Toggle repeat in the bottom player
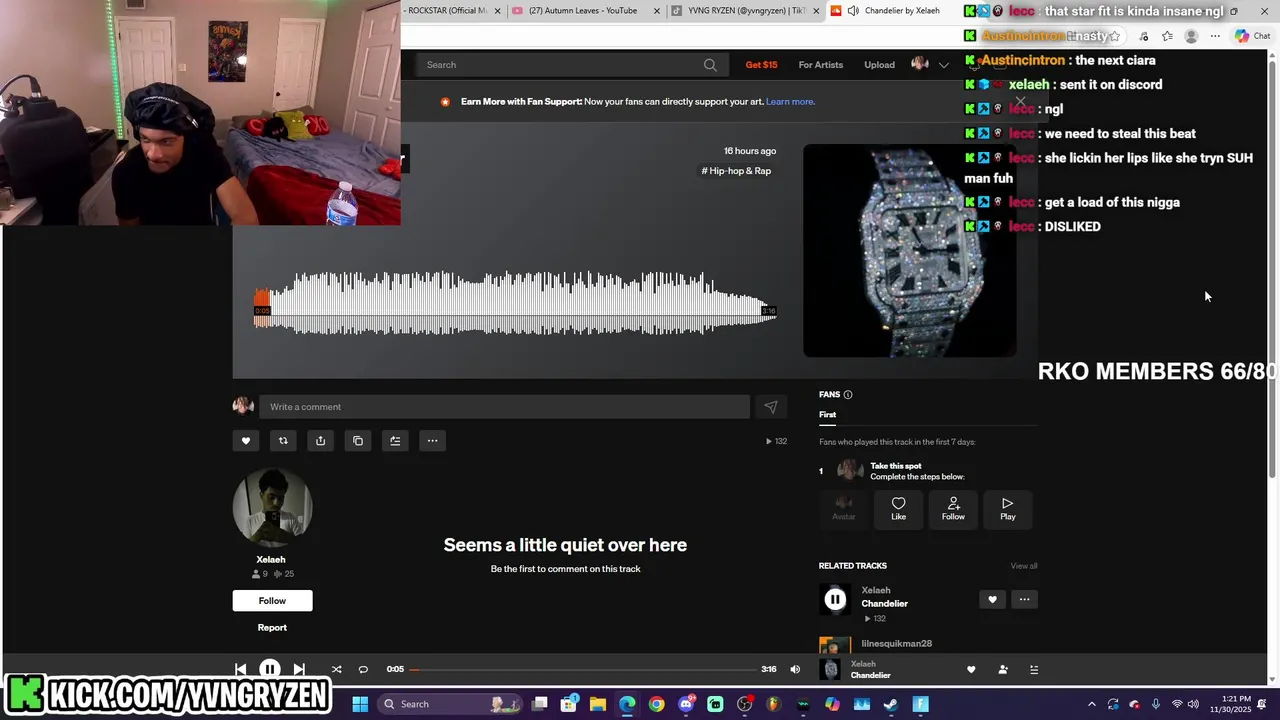This screenshot has width=1280, height=720. coord(363,669)
